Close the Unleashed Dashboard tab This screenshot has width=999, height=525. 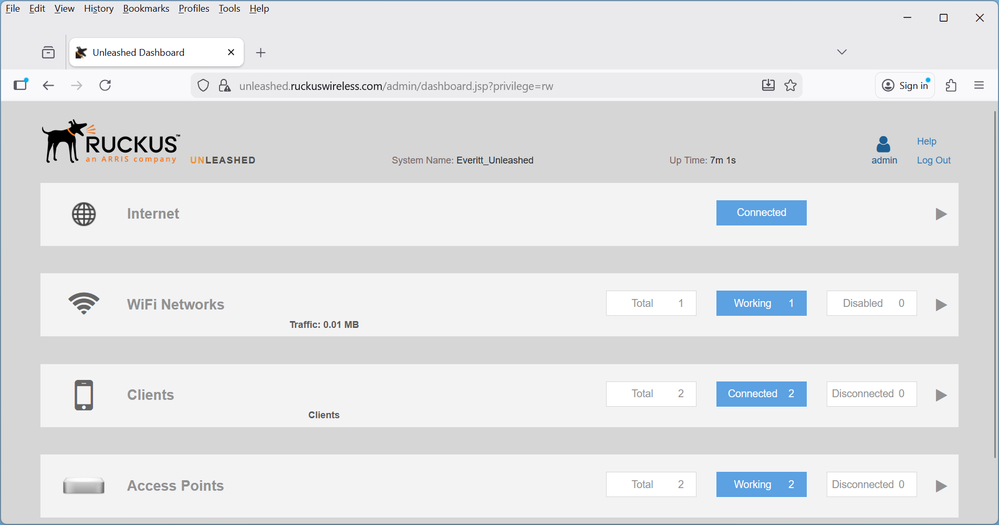pos(231,52)
